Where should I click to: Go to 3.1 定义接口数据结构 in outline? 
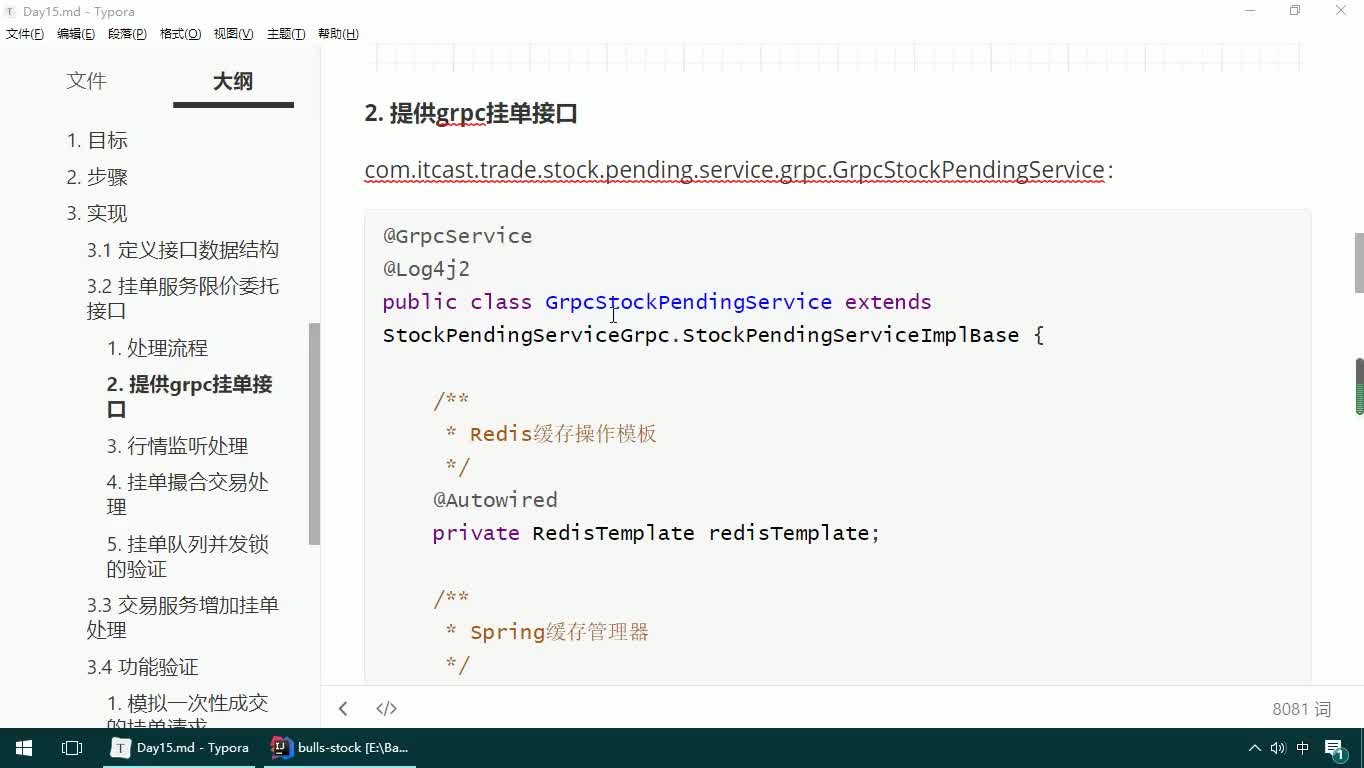point(182,250)
